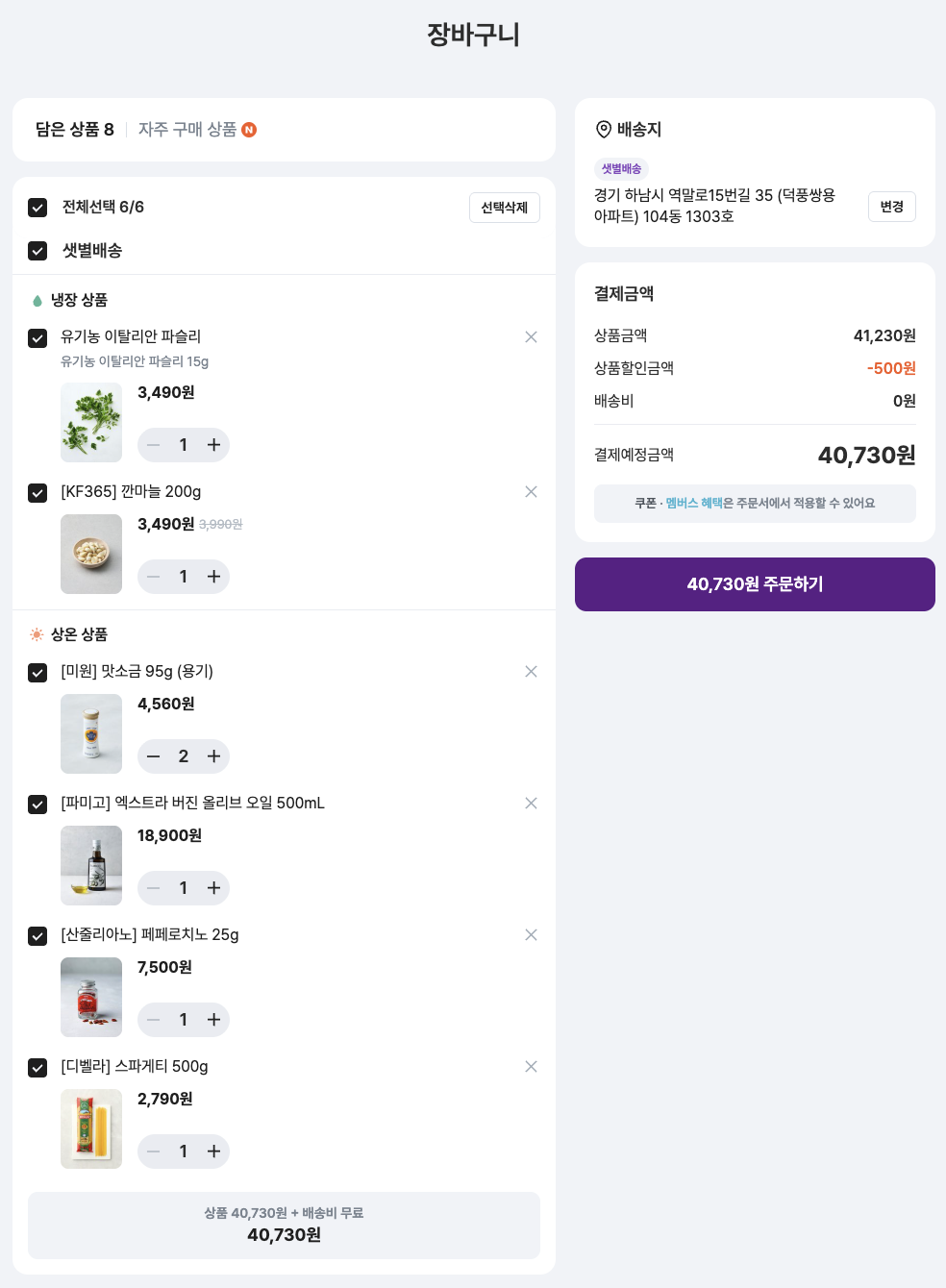Click the 배송지 location pin icon
The image size is (946, 1288).
coord(604,129)
